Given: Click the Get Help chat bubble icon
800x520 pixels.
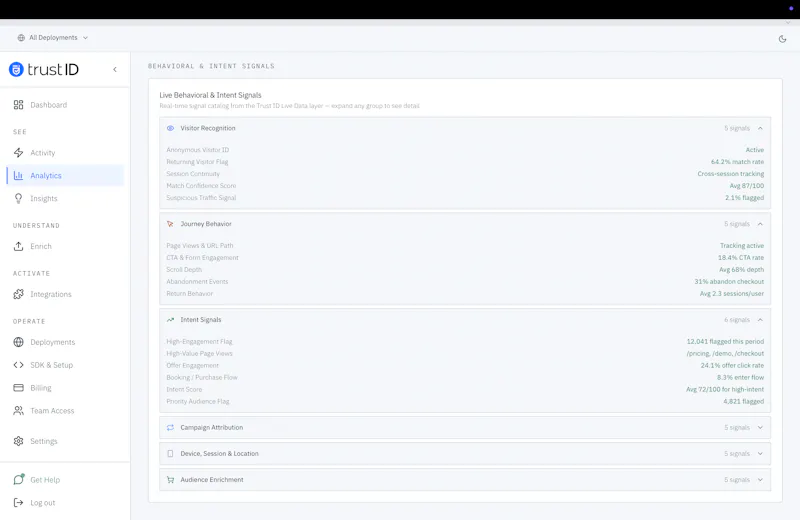Looking at the screenshot, I should pyautogui.click(x=18, y=479).
